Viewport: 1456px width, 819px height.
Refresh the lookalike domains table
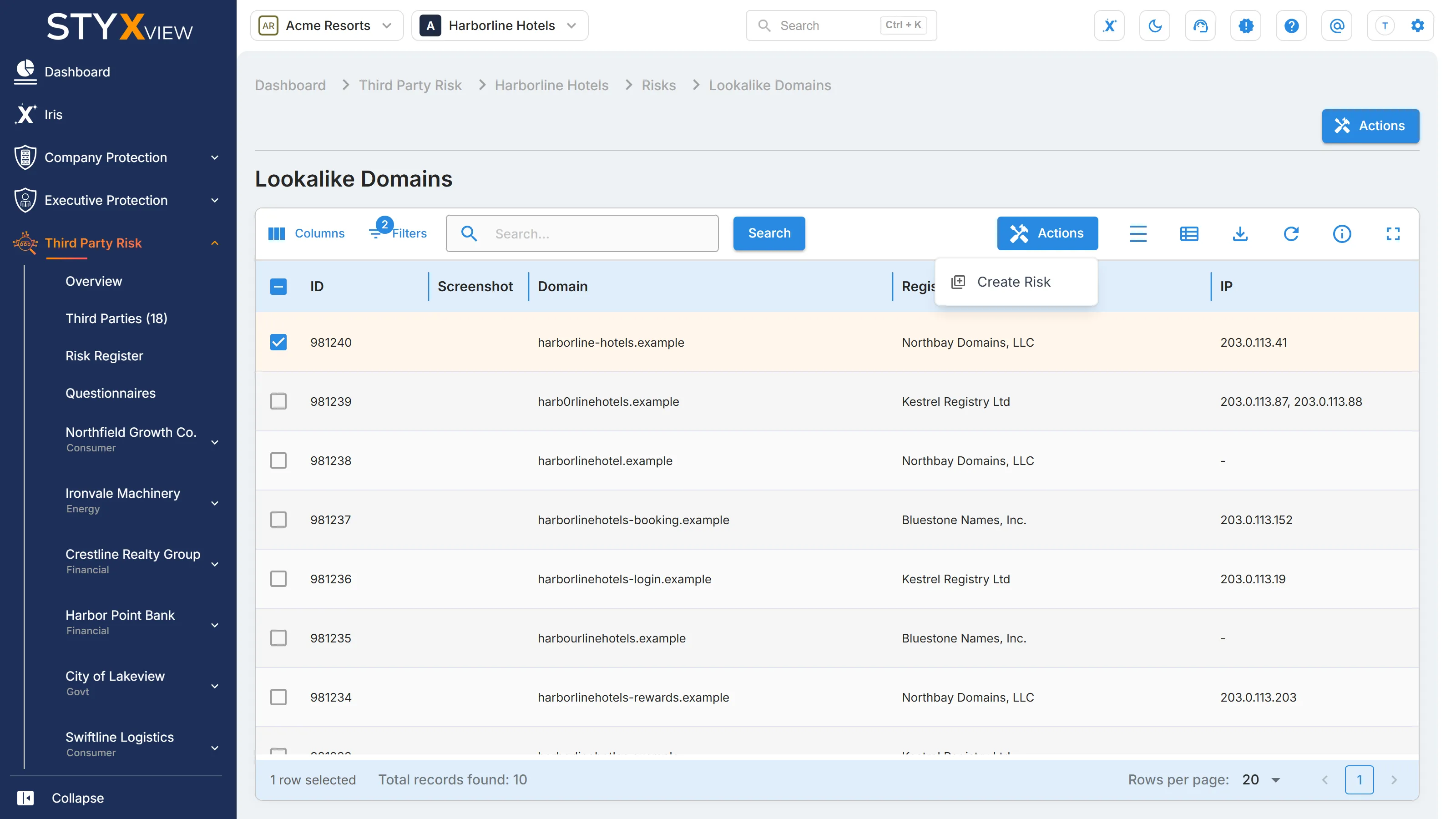[x=1290, y=233]
